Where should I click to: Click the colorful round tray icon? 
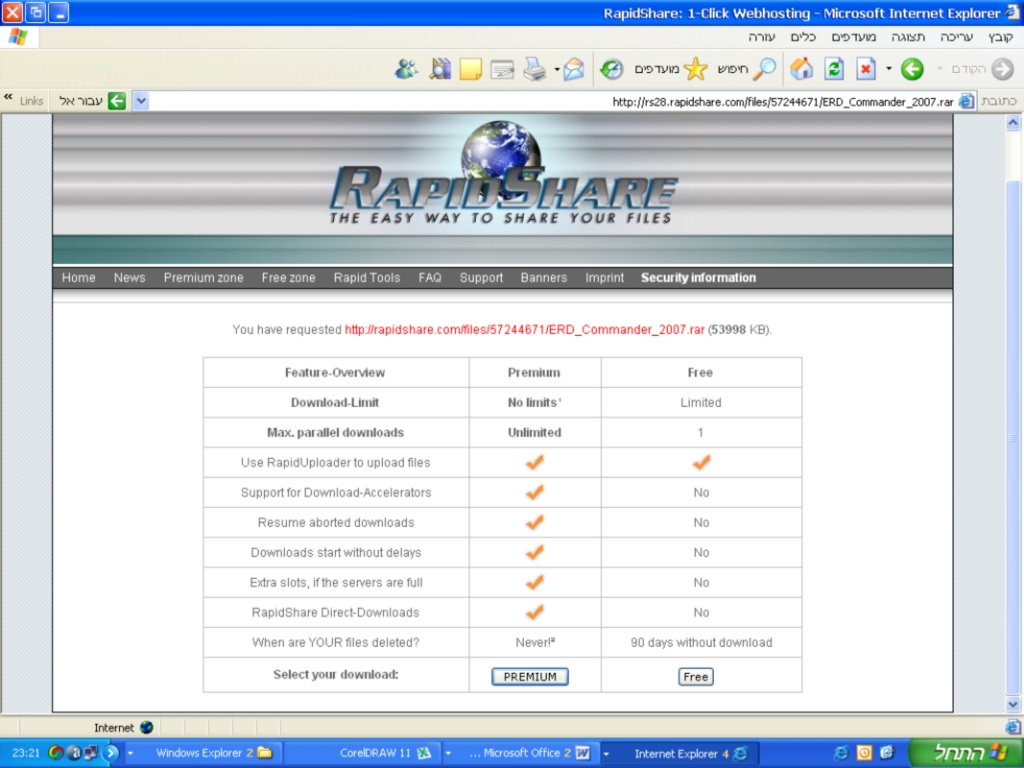(56, 753)
